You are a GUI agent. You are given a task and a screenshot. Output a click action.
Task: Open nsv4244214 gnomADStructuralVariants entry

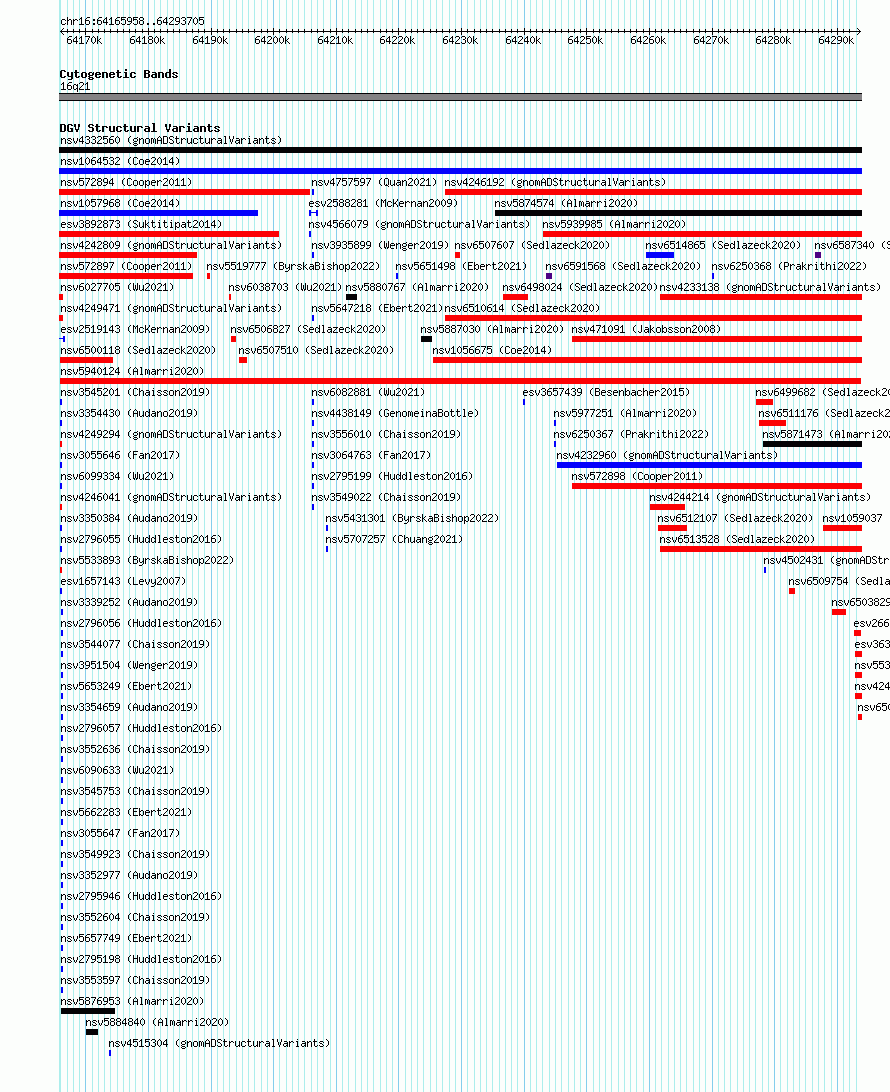click(x=760, y=495)
